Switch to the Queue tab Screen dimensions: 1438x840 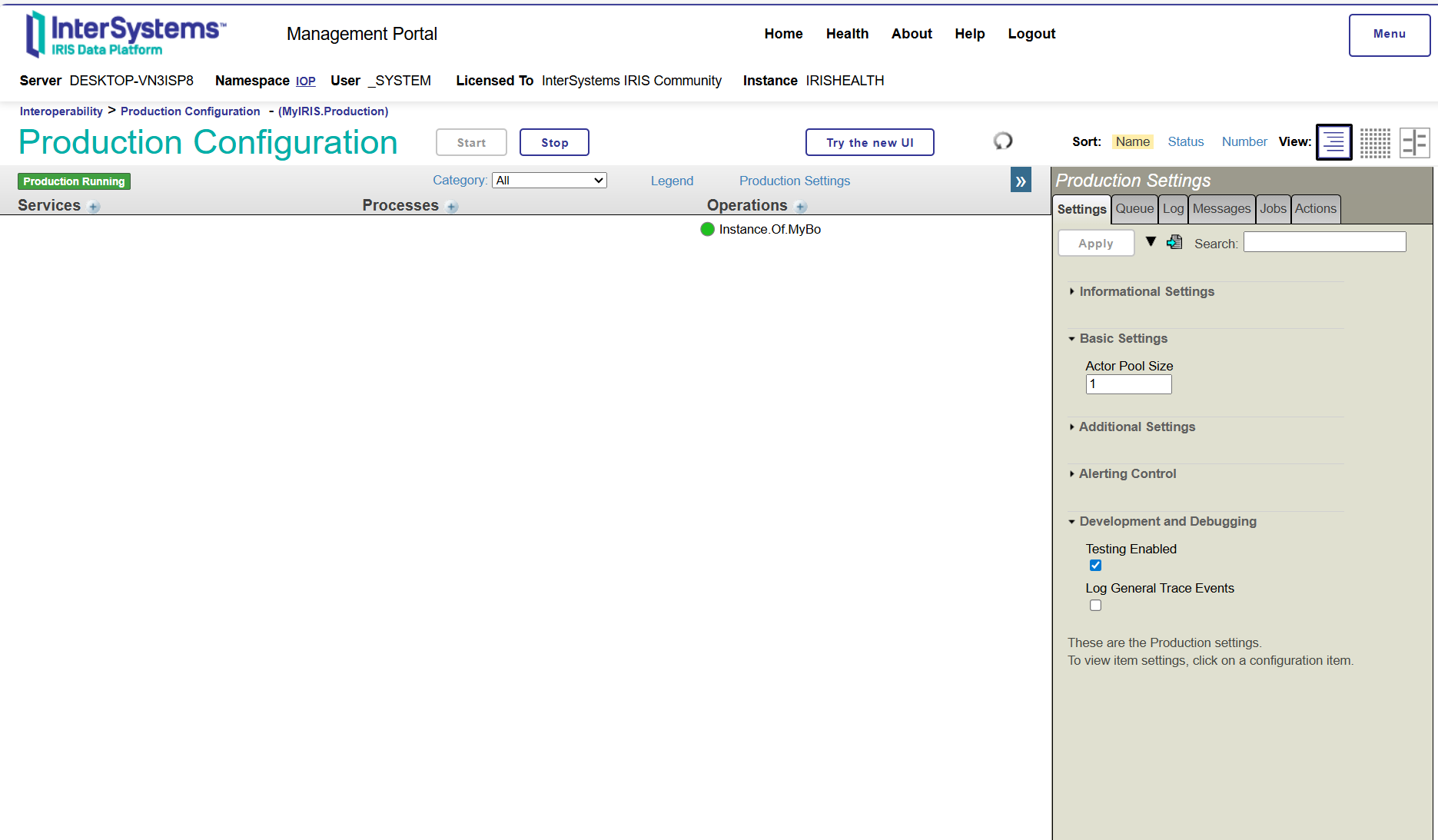point(1134,209)
